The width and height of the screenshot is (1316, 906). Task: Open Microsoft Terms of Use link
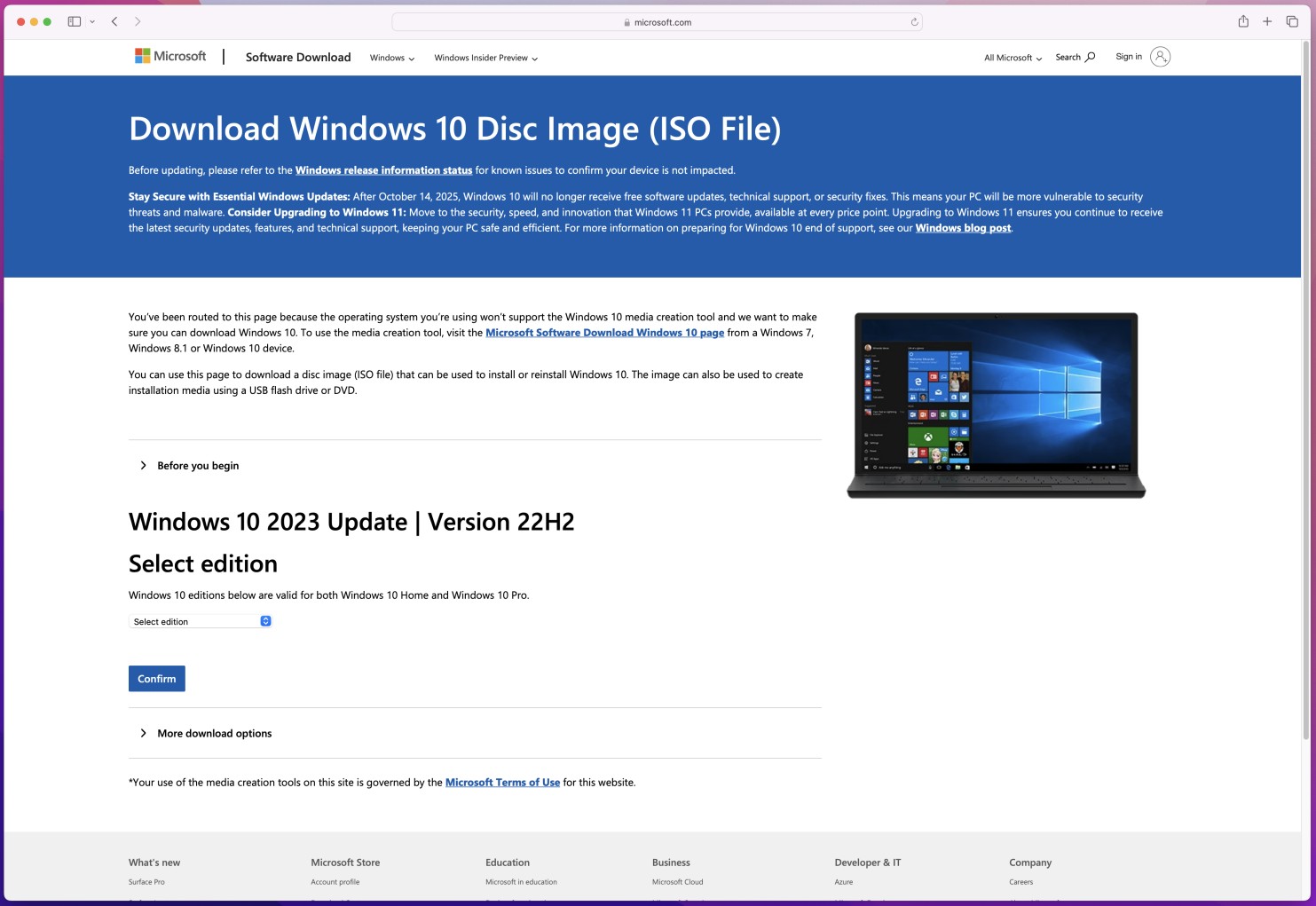502,783
